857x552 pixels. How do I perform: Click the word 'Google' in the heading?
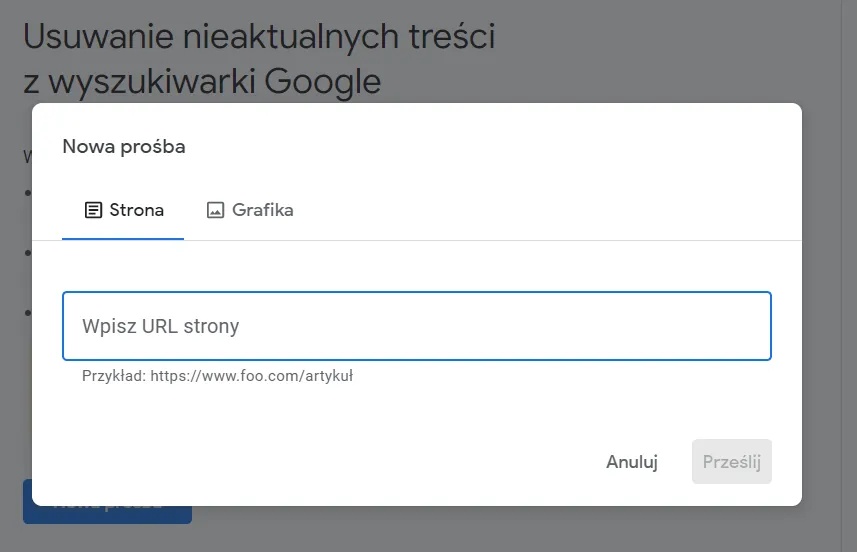(322, 81)
